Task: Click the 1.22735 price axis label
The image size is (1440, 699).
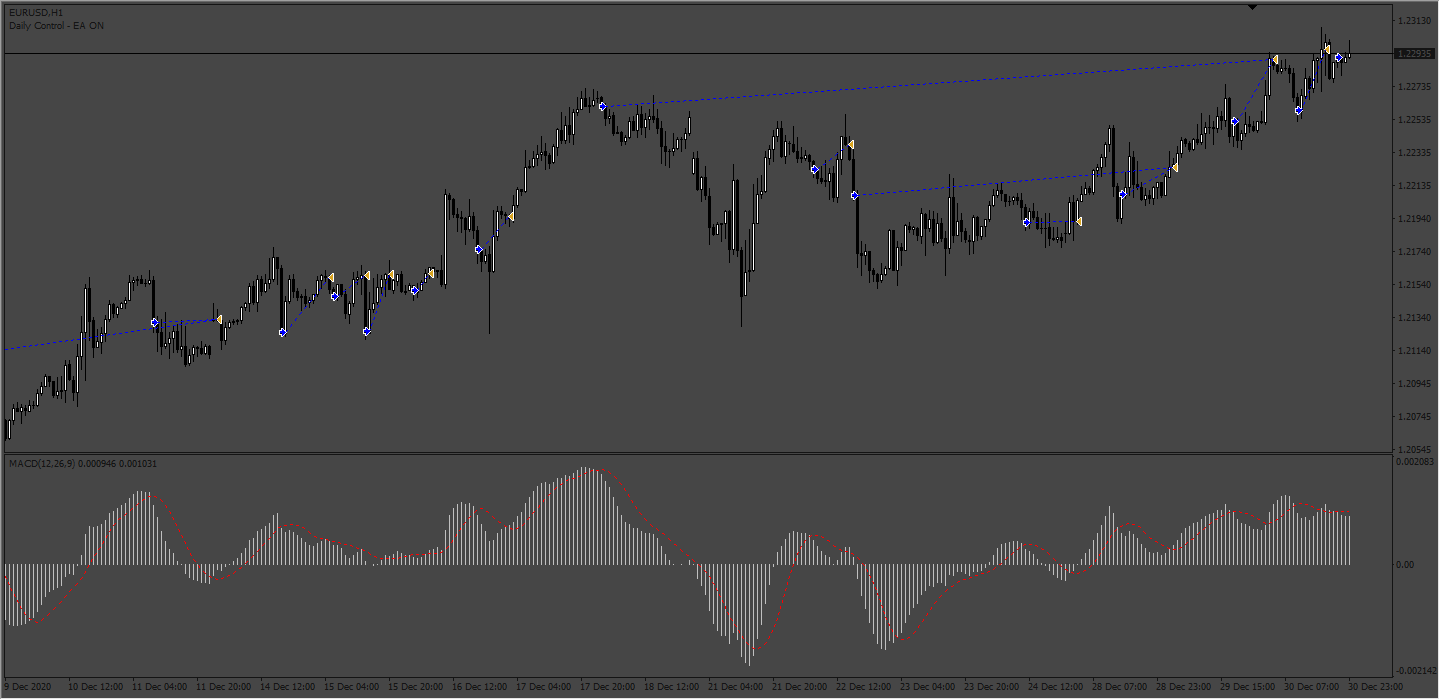Action: pyautogui.click(x=1416, y=87)
